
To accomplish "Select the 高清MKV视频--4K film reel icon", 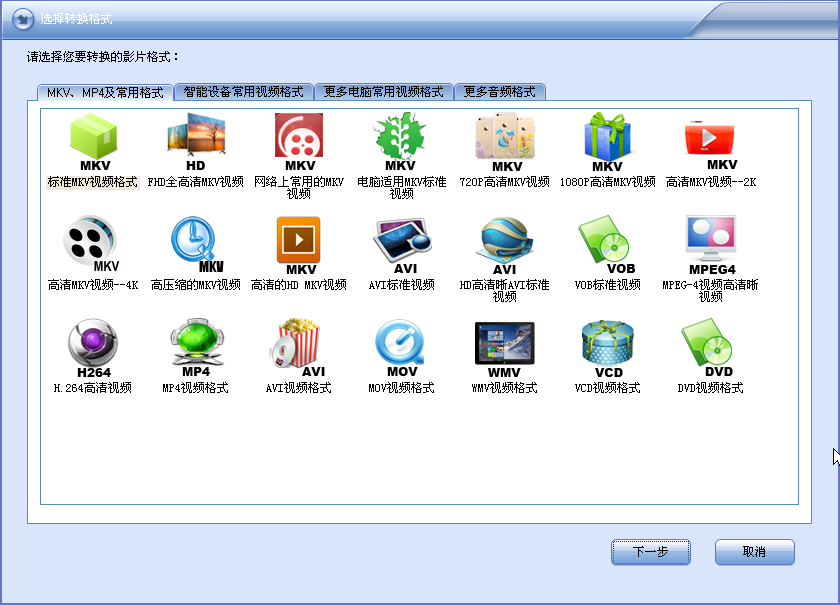I will point(91,245).
